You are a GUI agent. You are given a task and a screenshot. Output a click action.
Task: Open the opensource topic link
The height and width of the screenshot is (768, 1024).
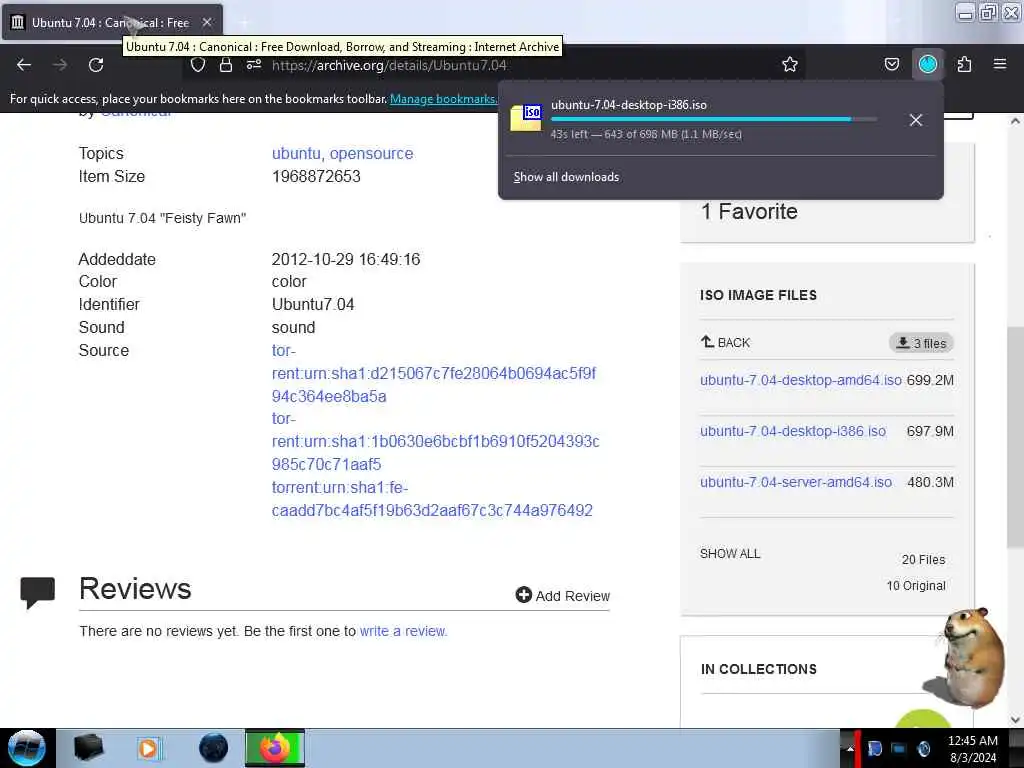click(x=371, y=153)
